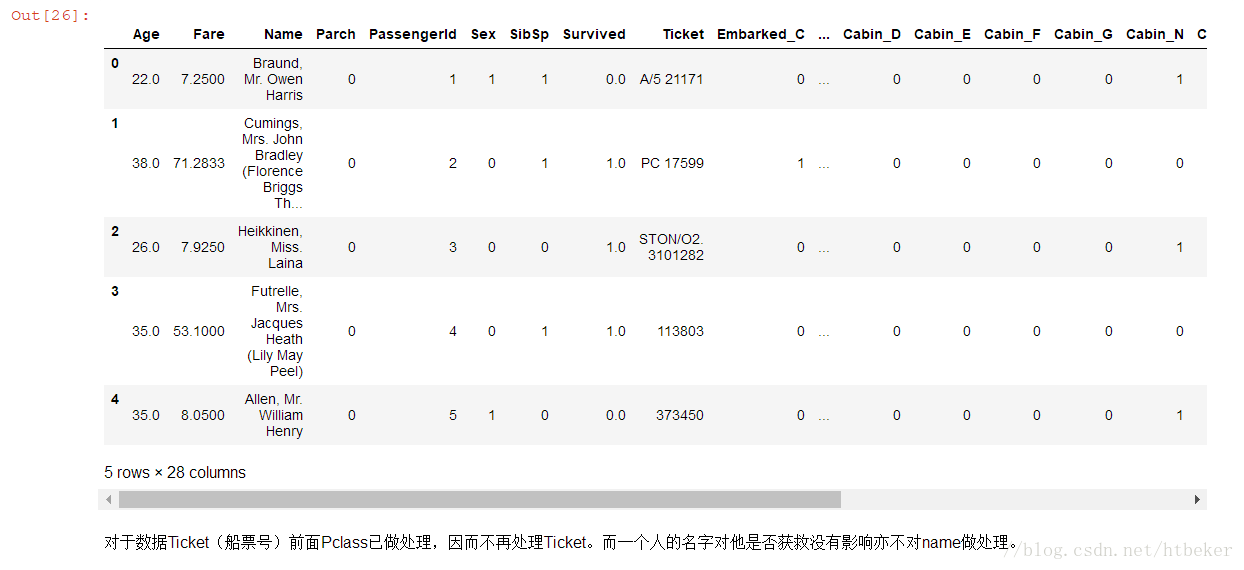This screenshot has height=570, width=1244.
Task: Click the "5 rows × 28 columns" summary text
Action: [175, 472]
